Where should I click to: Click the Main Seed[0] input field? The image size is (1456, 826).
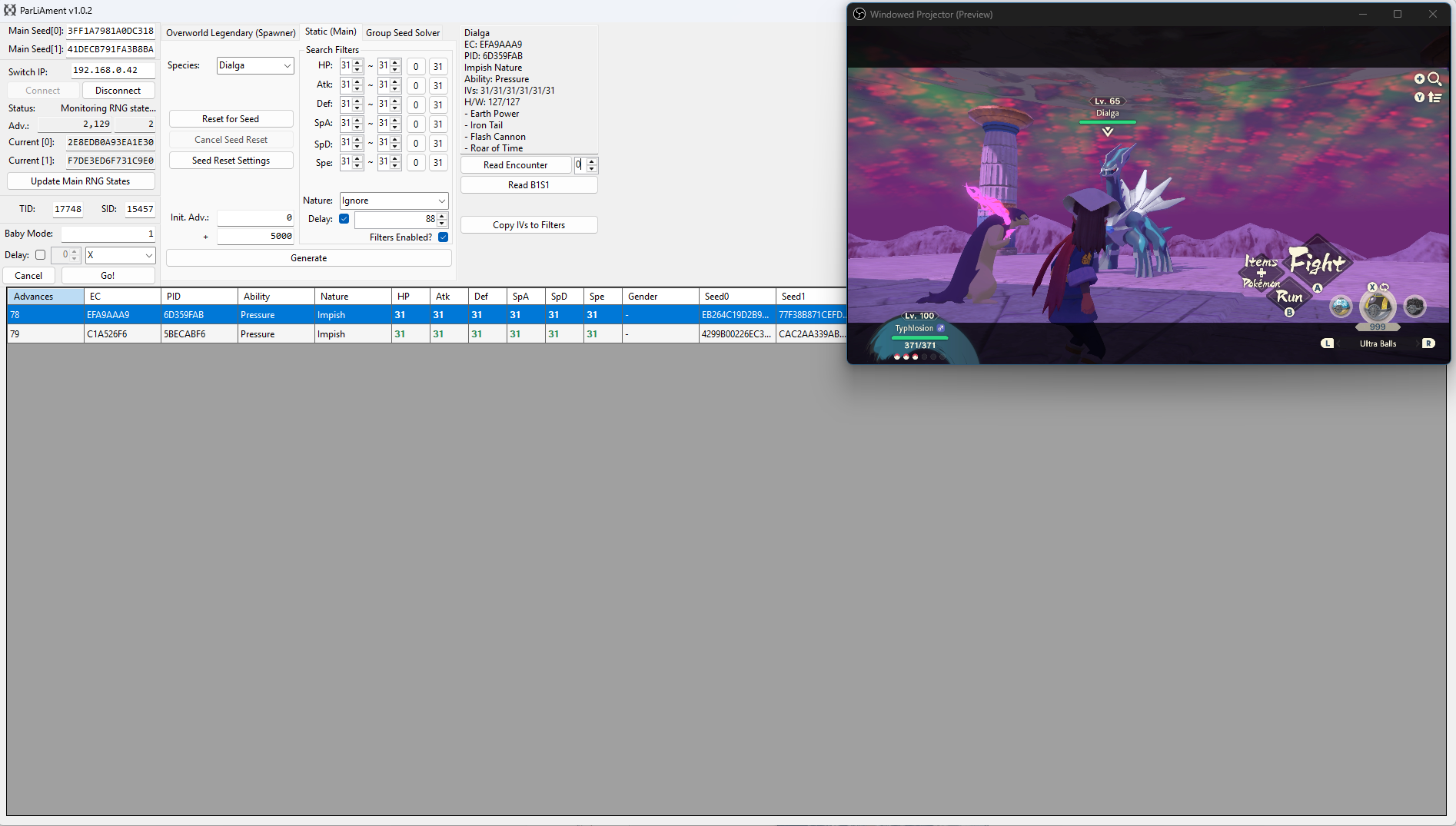(x=111, y=32)
